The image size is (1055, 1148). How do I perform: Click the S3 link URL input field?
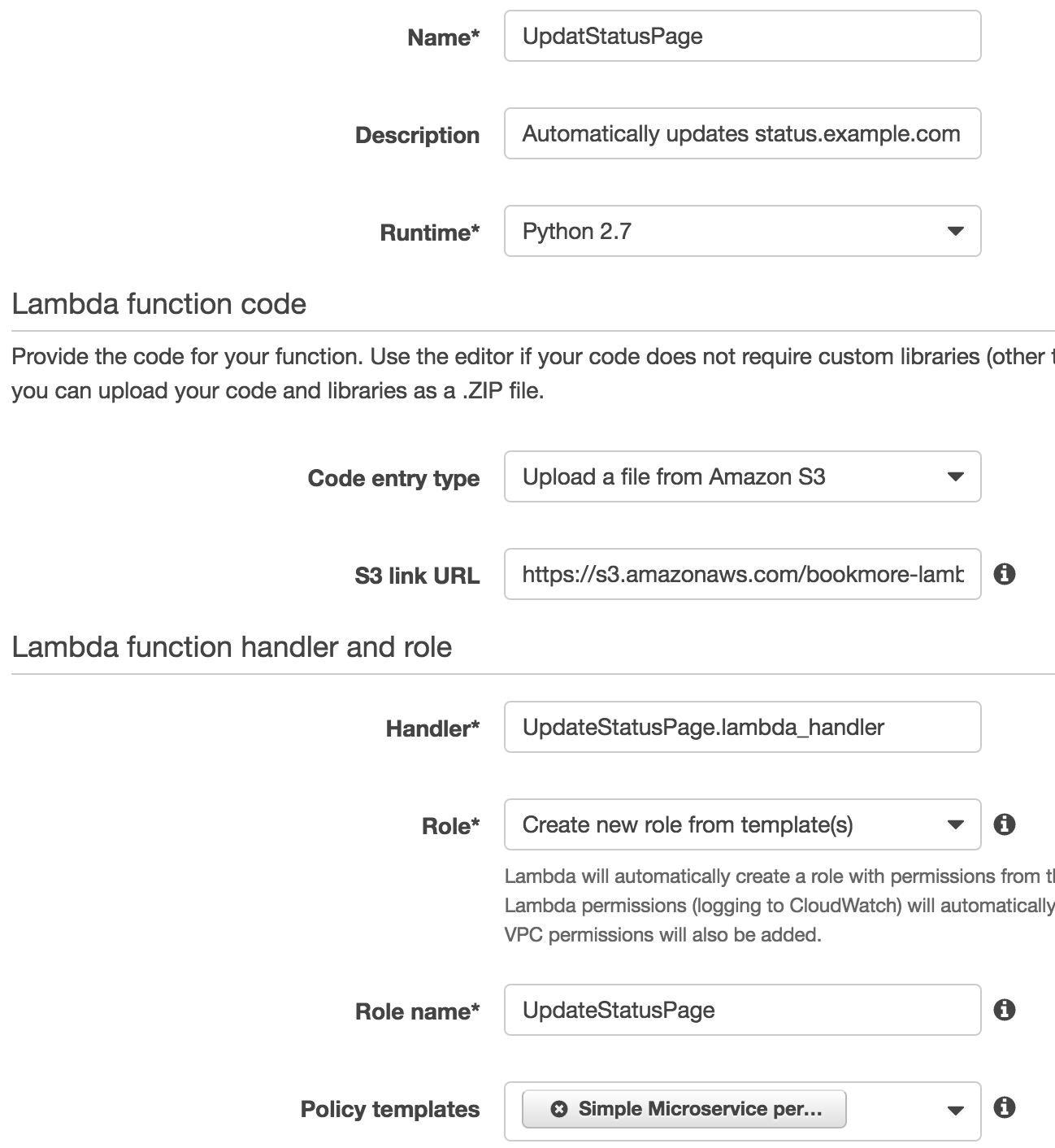pyautogui.click(x=743, y=574)
